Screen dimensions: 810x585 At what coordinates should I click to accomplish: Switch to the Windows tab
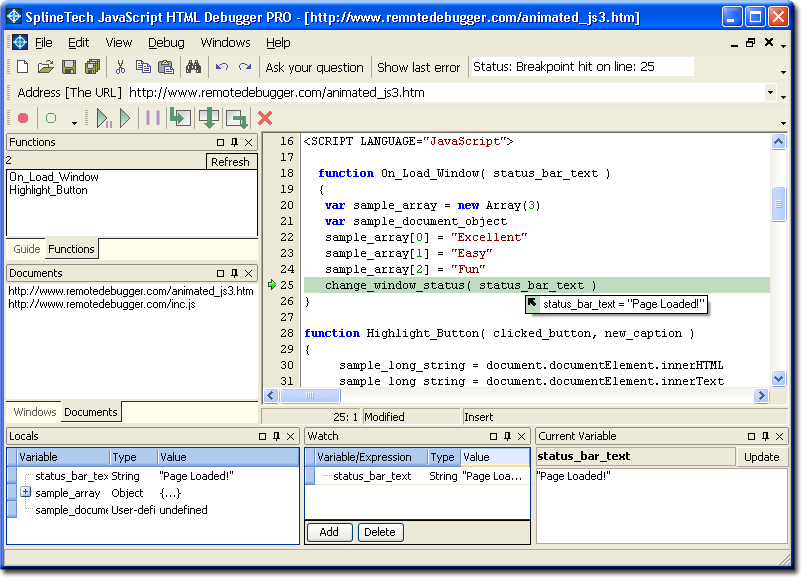(35, 412)
